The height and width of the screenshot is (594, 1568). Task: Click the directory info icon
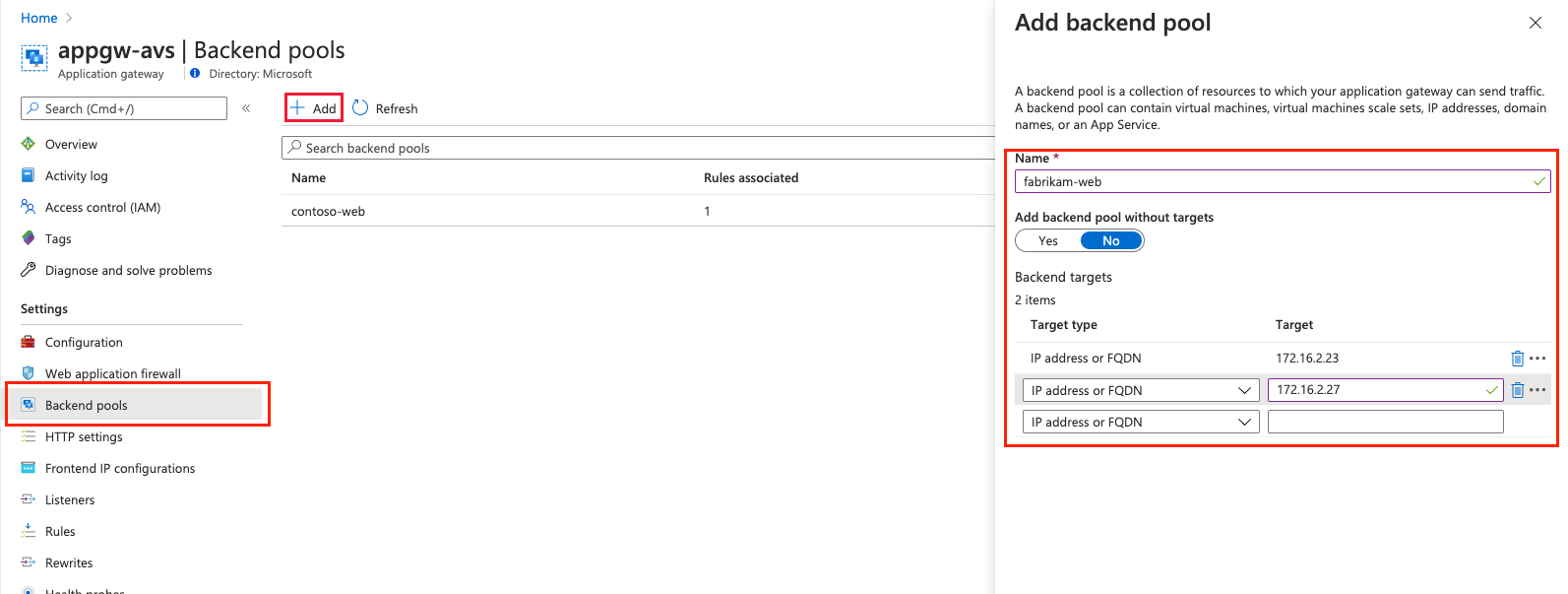click(195, 74)
